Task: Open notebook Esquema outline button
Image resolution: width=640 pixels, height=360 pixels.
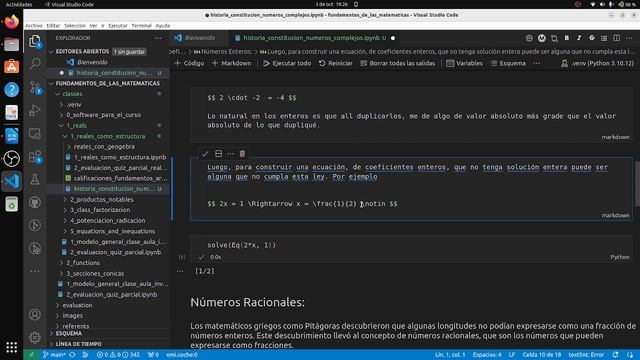Action: [508, 63]
